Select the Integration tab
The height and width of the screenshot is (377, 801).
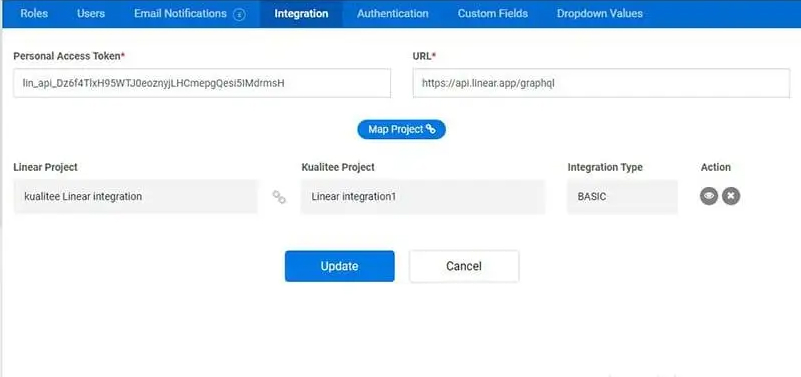301,14
